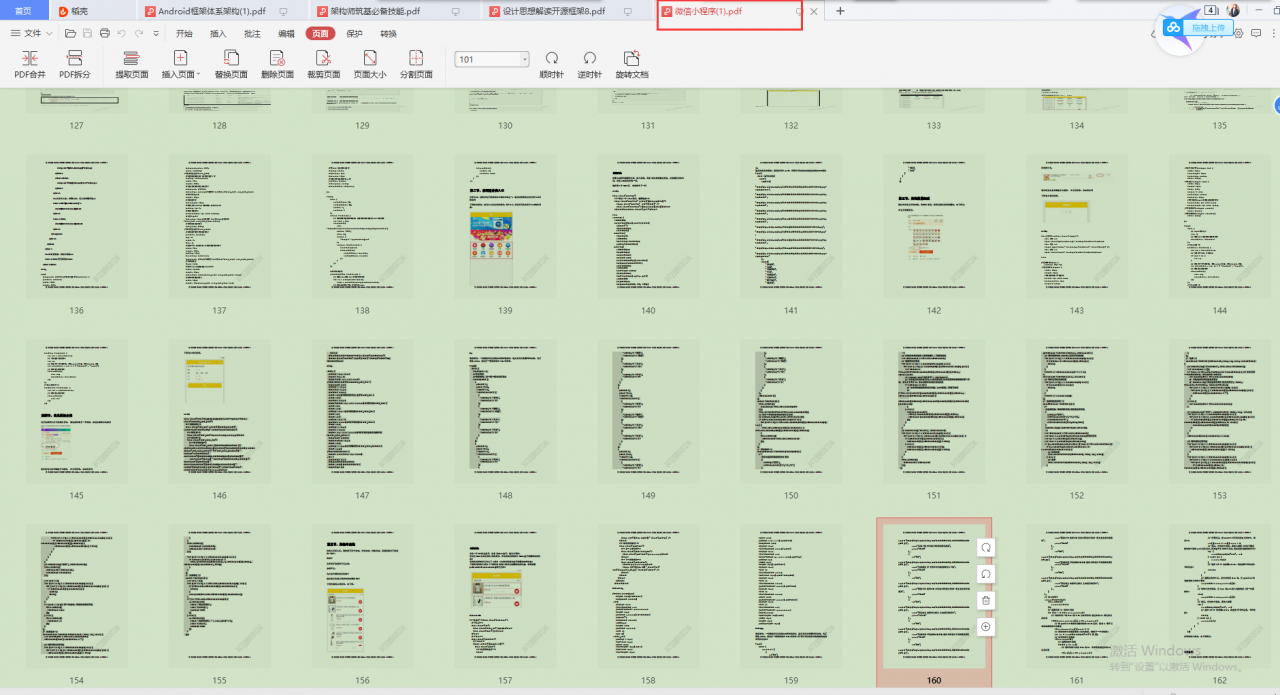The image size is (1280, 695).
Task: Click the save icon in quick toolbar
Action: coord(88,33)
